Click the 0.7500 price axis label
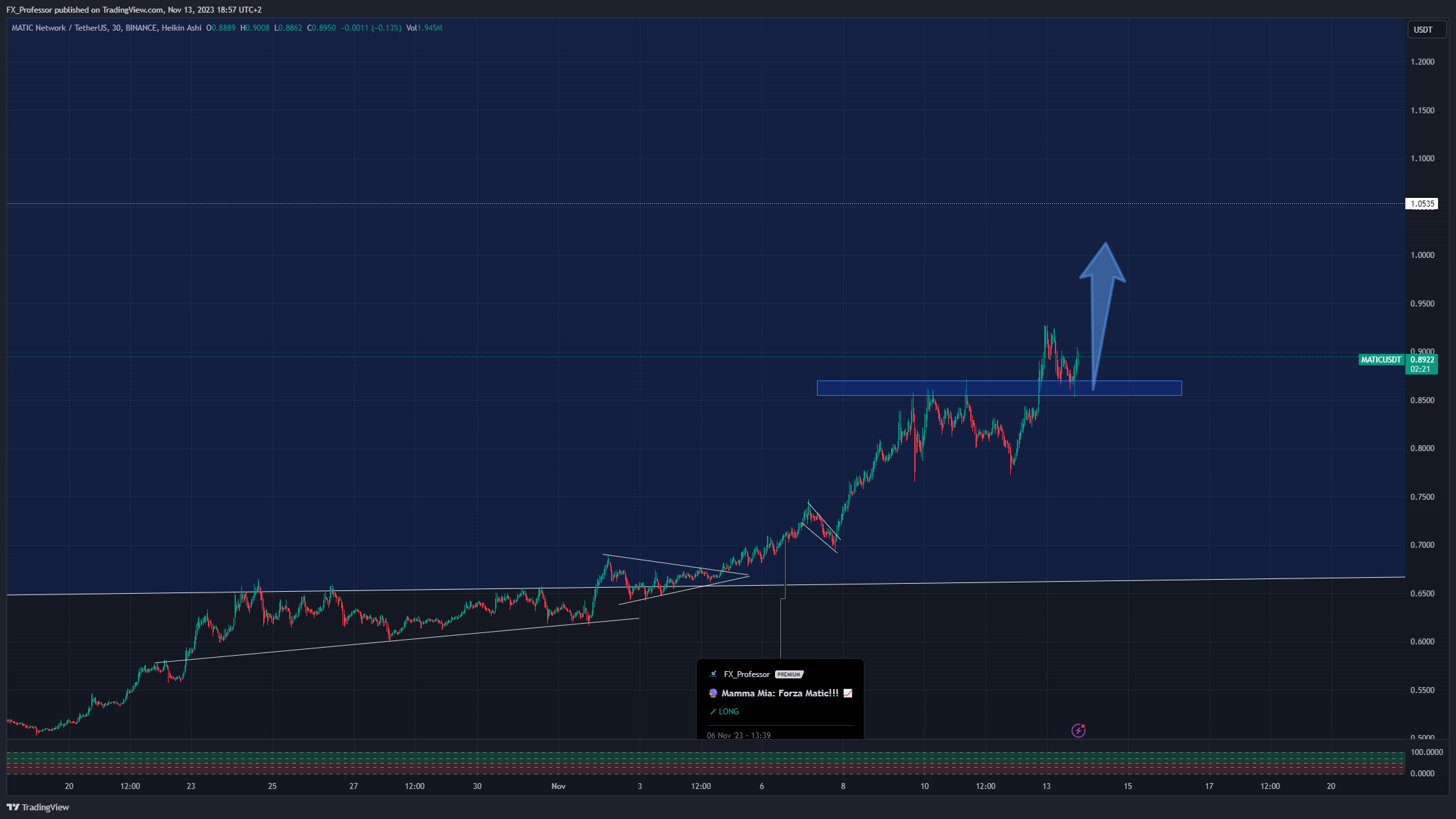Image resolution: width=1456 pixels, height=819 pixels. coord(1423,497)
